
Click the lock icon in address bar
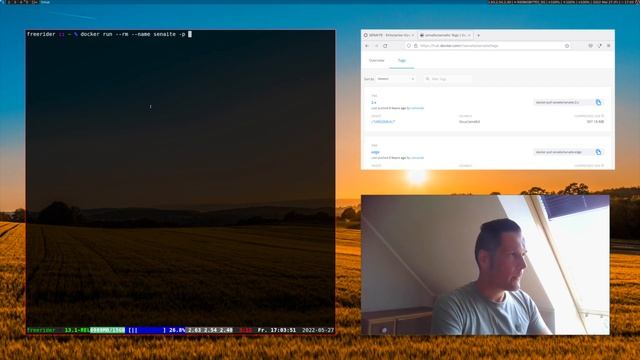tap(416, 46)
